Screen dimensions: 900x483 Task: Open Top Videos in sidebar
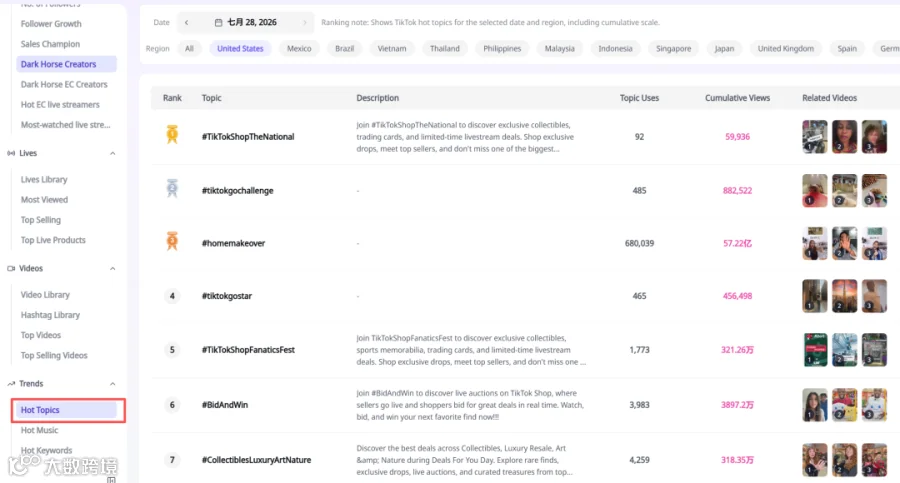[x=41, y=335]
